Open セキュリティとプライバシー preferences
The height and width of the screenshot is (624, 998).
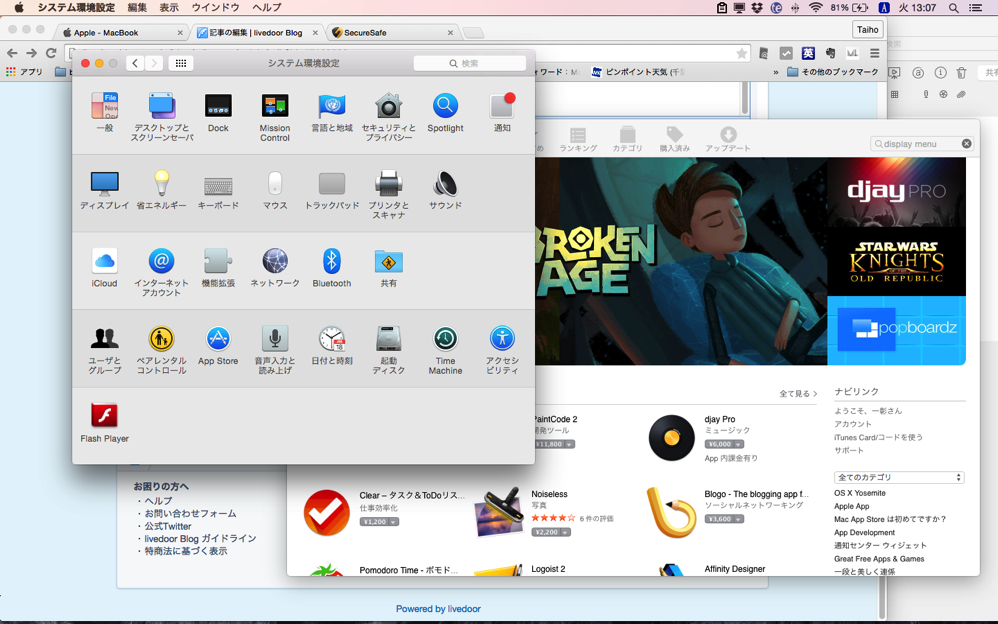pos(388,117)
